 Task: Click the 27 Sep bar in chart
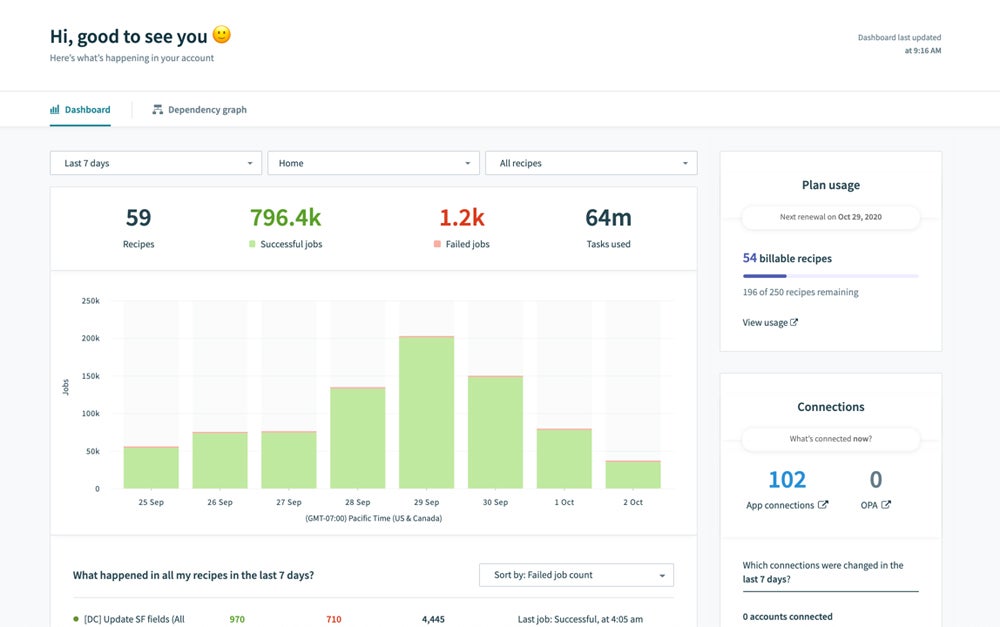click(289, 460)
